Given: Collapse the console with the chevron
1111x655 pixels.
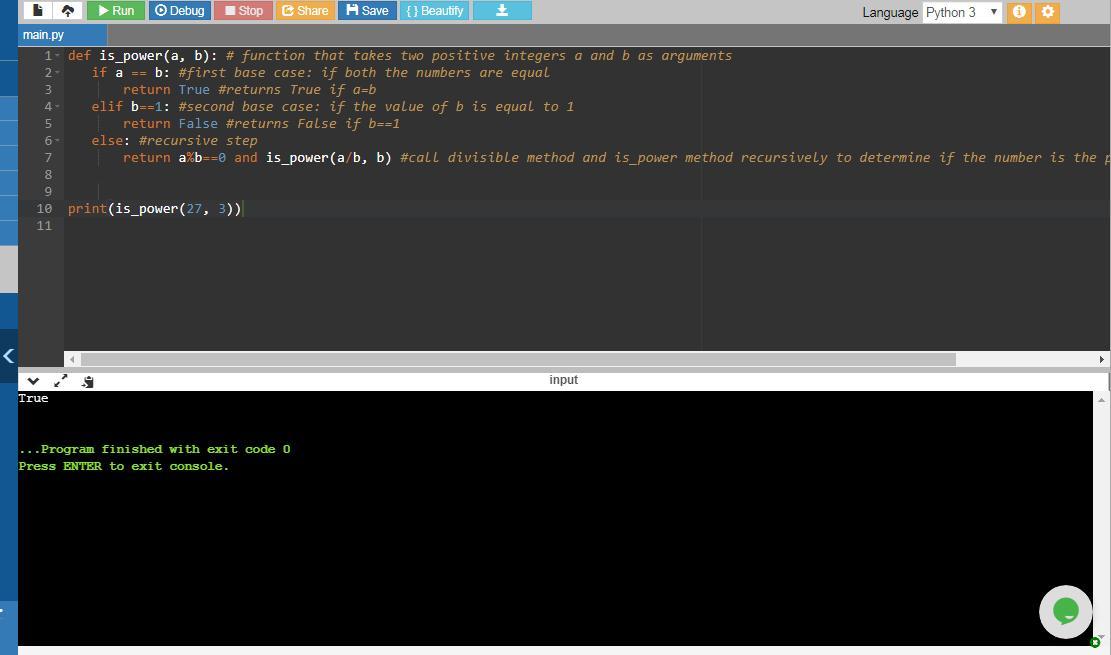Looking at the screenshot, I should pyautogui.click(x=33, y=381).
